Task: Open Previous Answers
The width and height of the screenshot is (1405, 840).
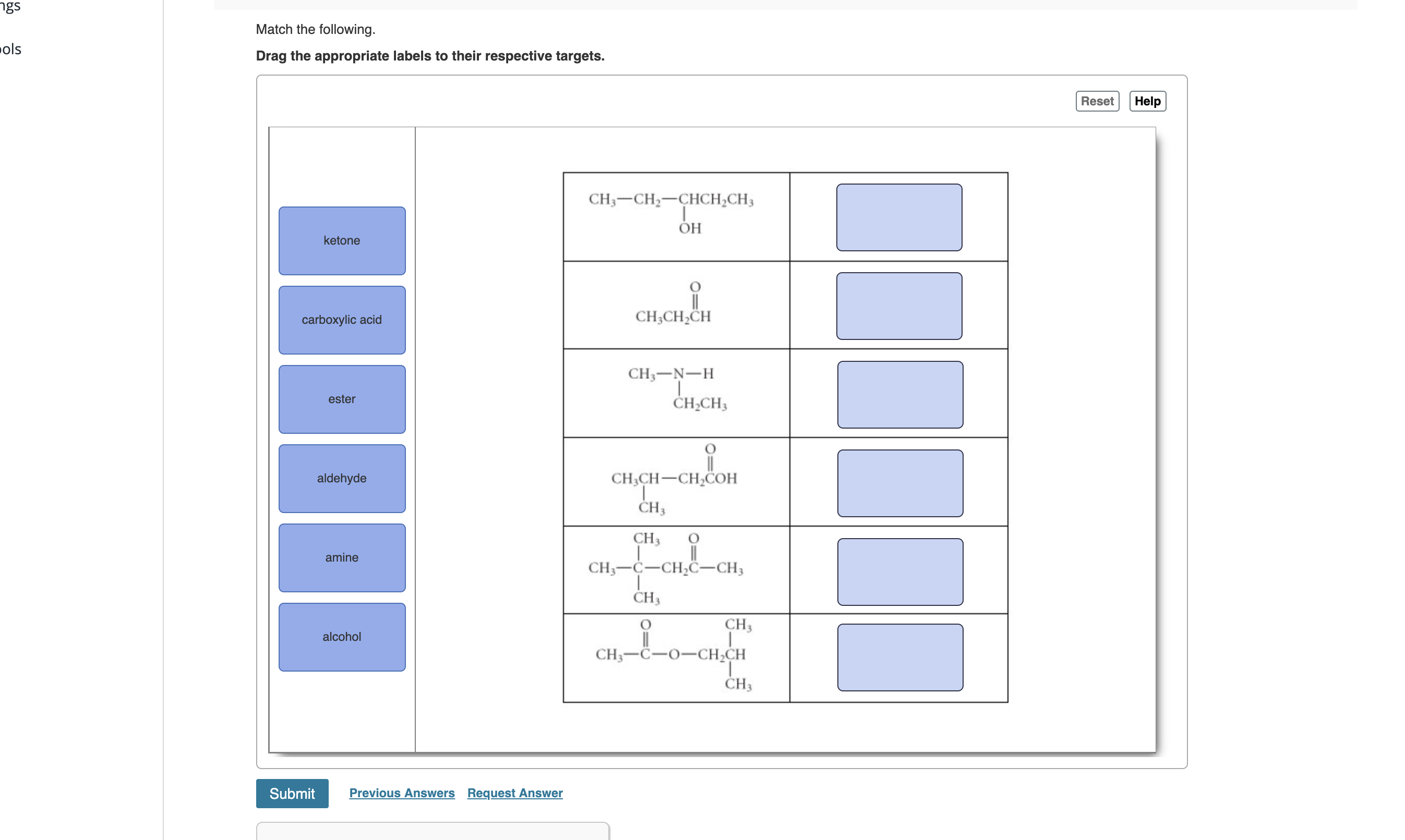Action: 402,793
